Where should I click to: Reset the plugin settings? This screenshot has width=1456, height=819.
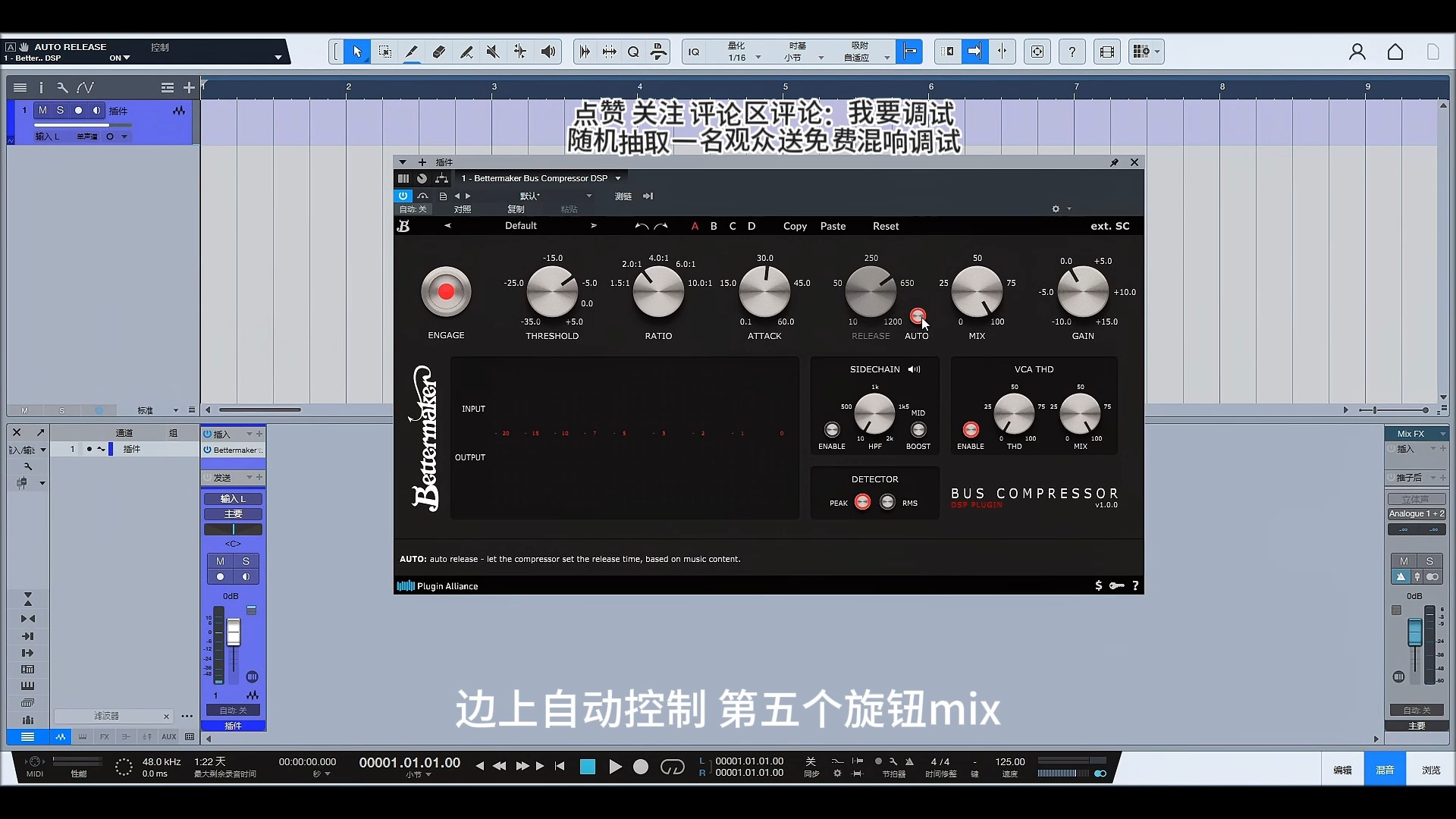(886, 226)
